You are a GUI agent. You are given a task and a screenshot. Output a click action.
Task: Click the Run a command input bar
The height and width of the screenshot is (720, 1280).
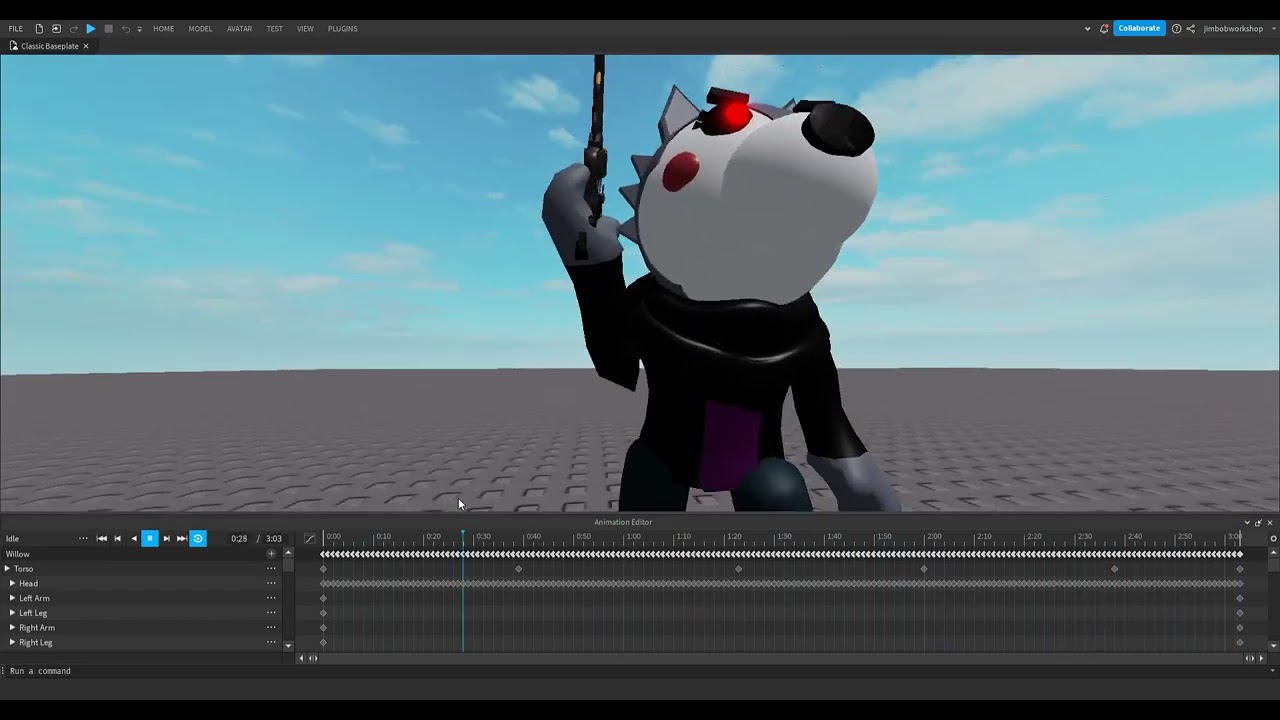coord(640,671)
